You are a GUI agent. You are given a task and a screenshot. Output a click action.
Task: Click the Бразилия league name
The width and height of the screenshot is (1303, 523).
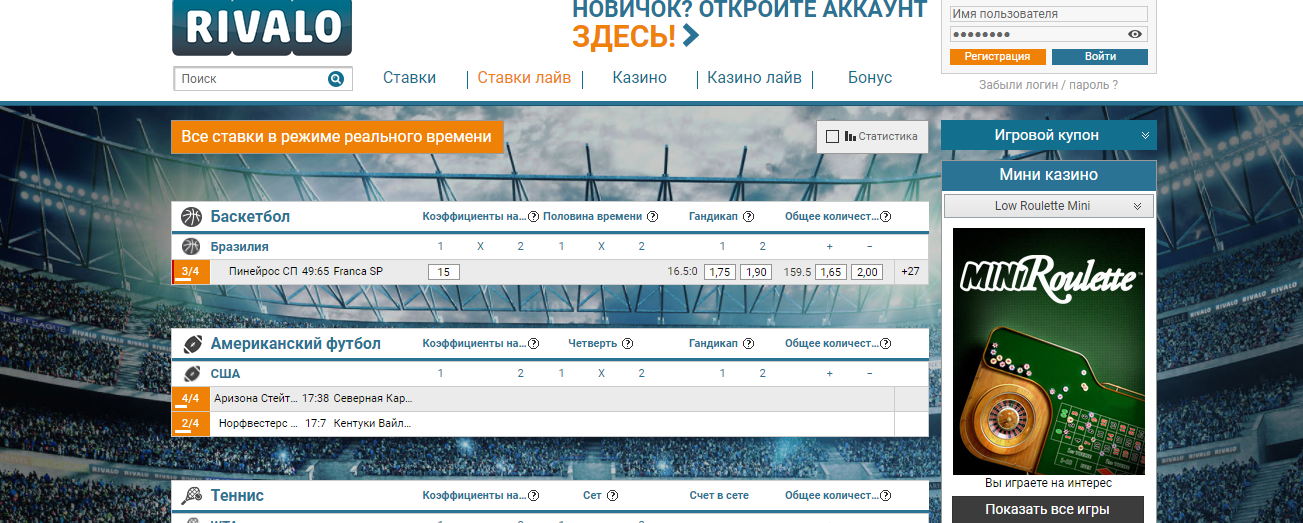pyautogui.click(x=239, y=246)
